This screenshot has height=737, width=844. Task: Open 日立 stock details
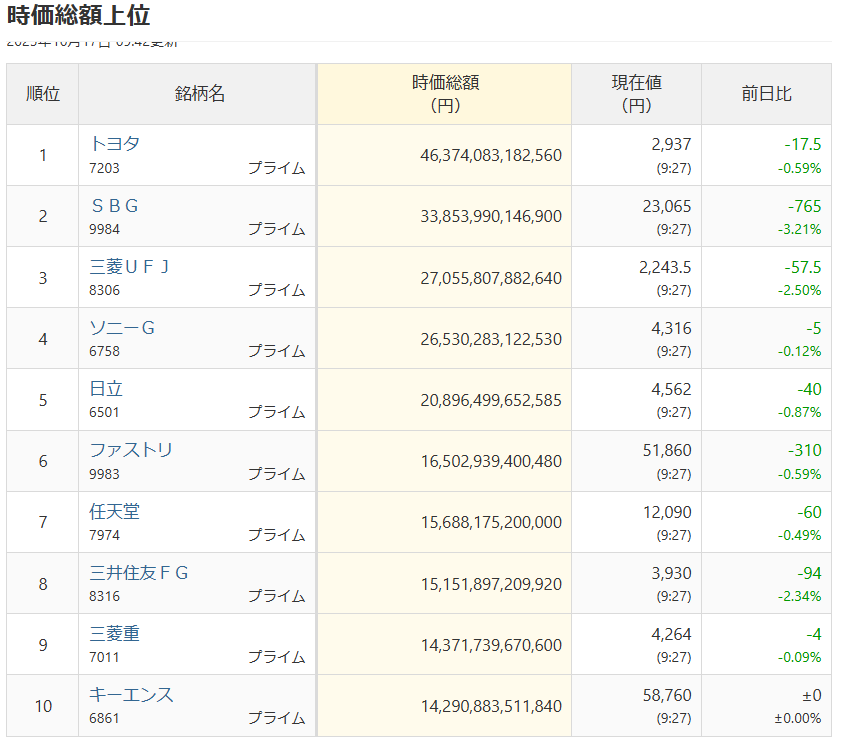(106, 389)
